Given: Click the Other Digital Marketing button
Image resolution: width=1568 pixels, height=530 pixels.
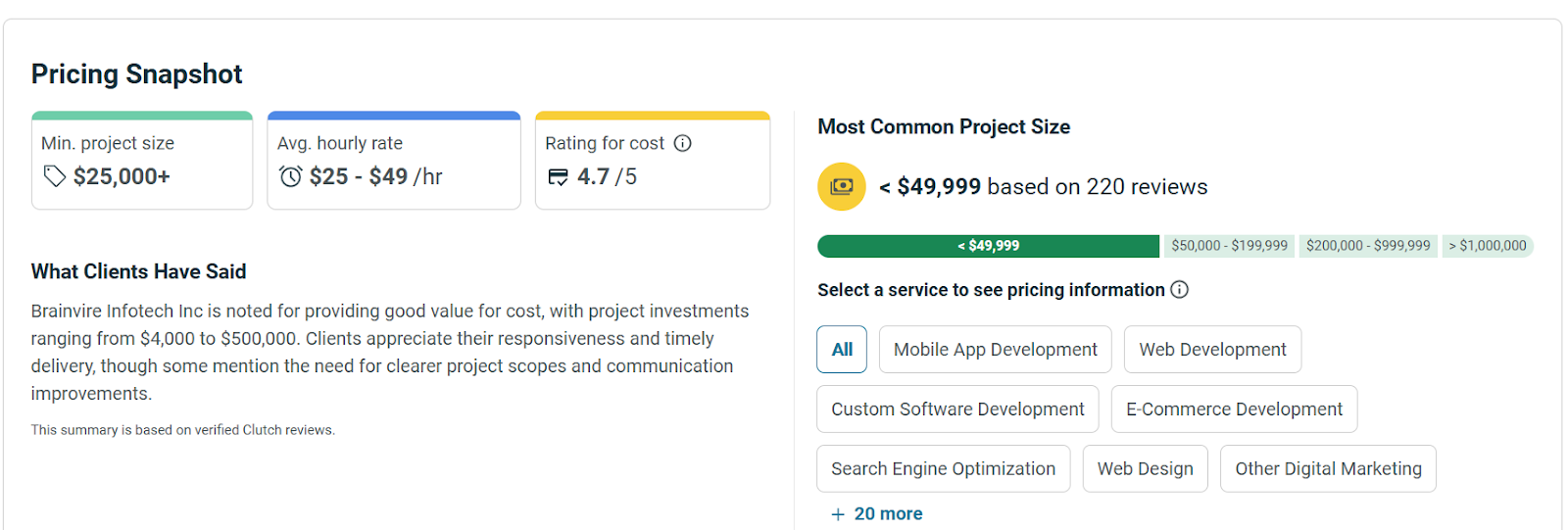Looking at the screenshot, I should tap(1328, 469).
